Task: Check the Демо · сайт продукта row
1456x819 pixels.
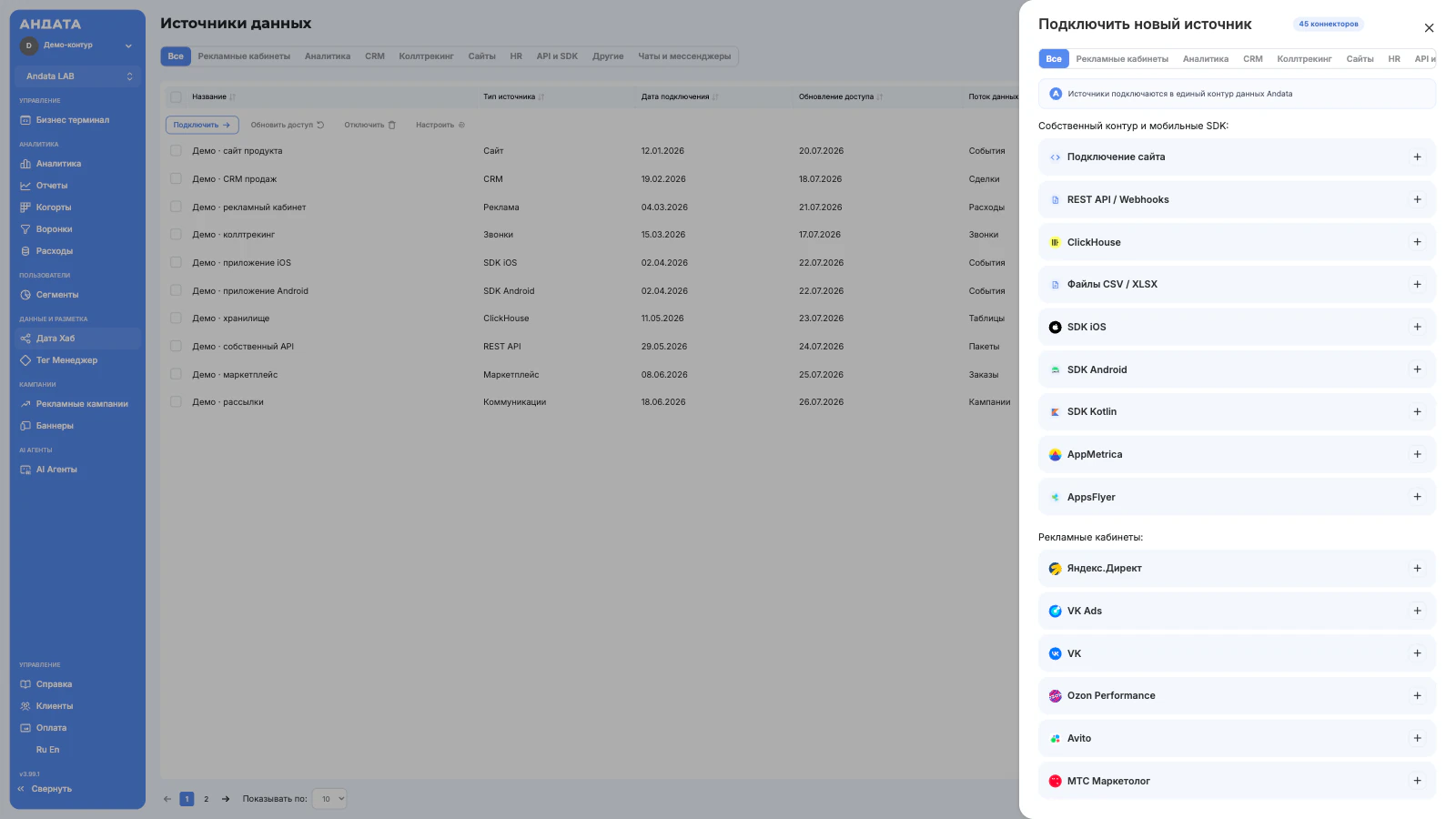Action: coord(176,151)
